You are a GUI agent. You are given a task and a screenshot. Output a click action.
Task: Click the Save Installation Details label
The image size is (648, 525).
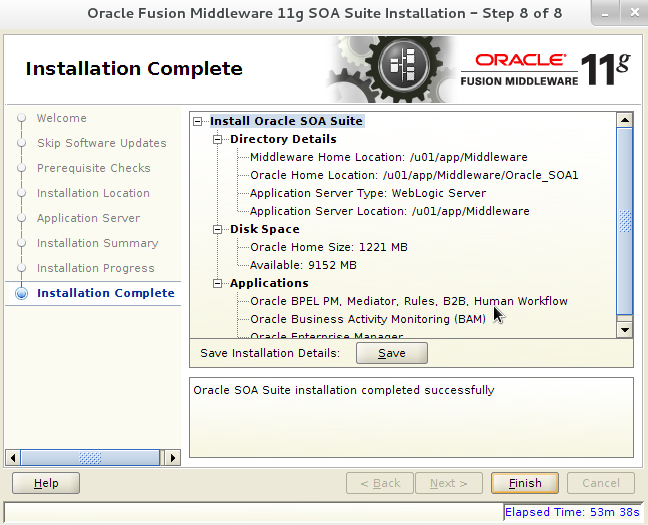pyautogui.click(x=270, y=353)
